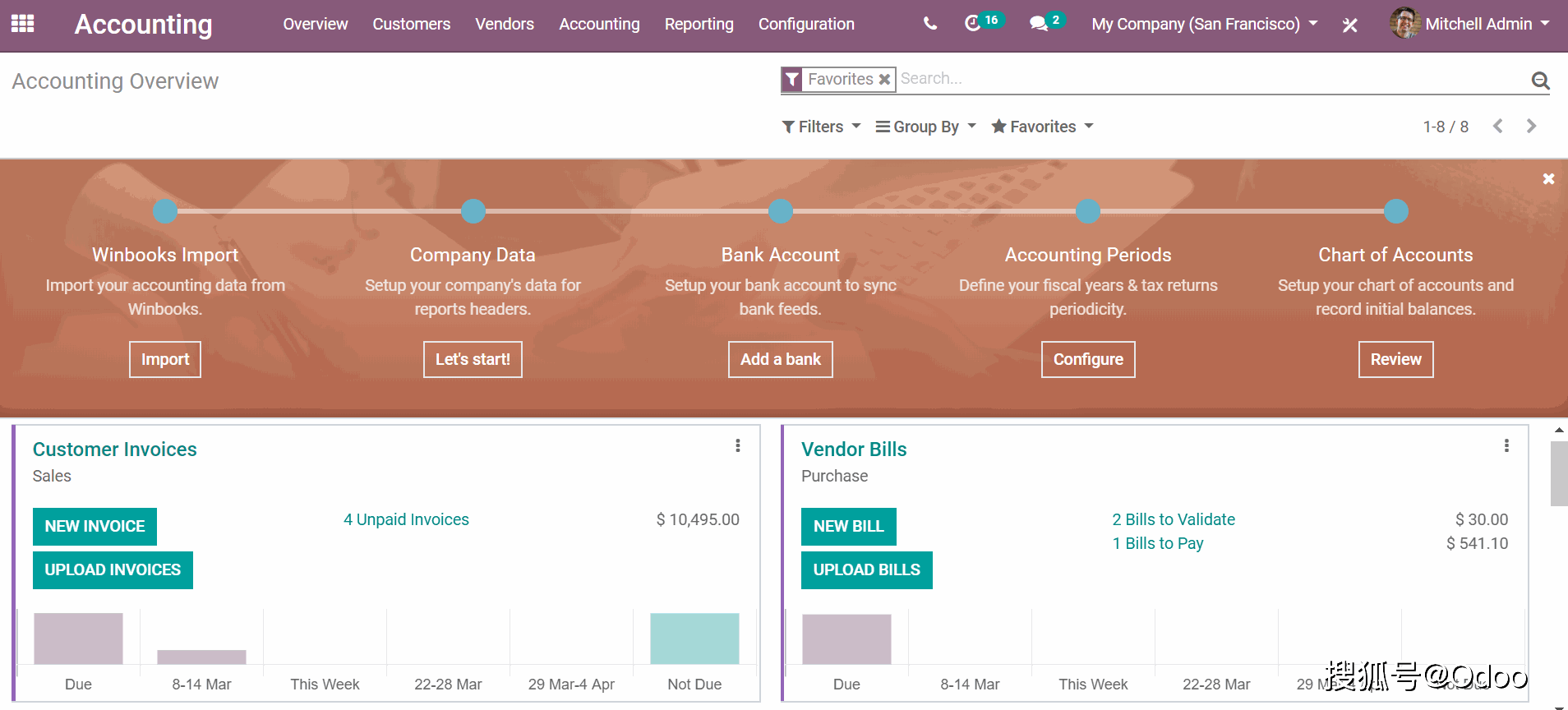
Task: Expand the Filters dropdown
Action: [x=821, y=127]
